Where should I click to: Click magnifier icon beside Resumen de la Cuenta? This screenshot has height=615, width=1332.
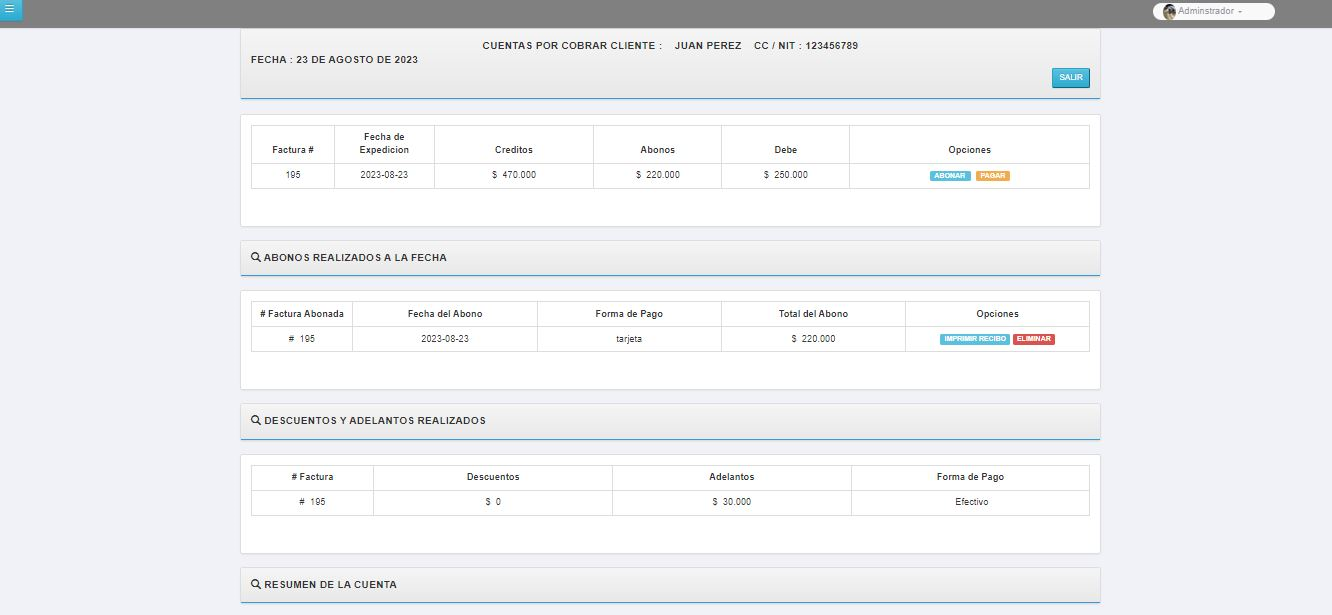(256, 585)
